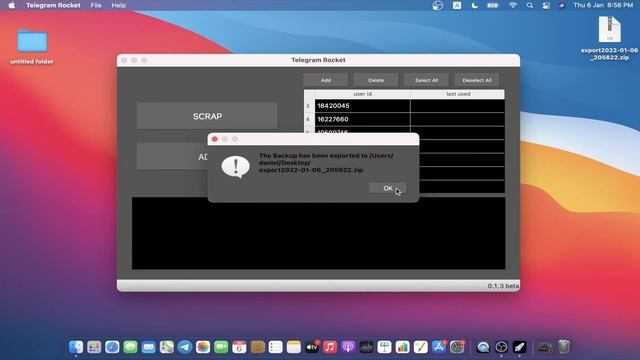The width and height of the screenshot is (640, 360).
Task: Click the battery icon in menu bar
Action: 493,5
